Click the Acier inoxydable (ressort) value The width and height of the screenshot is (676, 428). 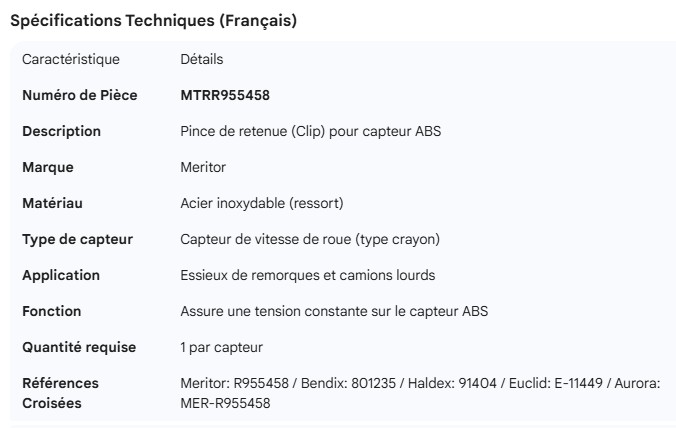[262, 204]
